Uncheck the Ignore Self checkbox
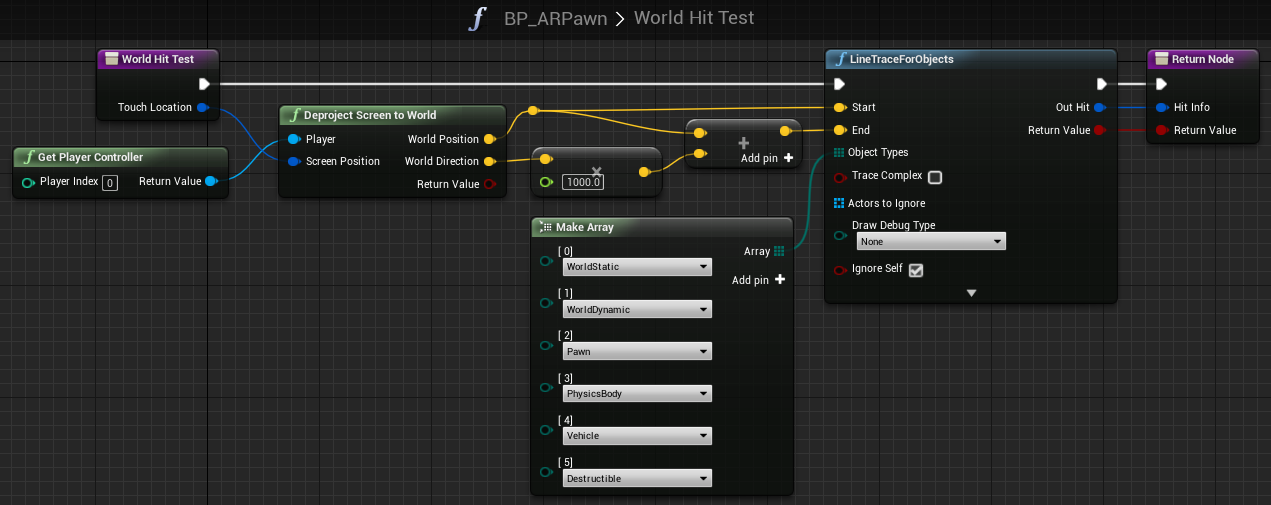The height and width of the screenshot is (505, 1271). tap(915, 270)
